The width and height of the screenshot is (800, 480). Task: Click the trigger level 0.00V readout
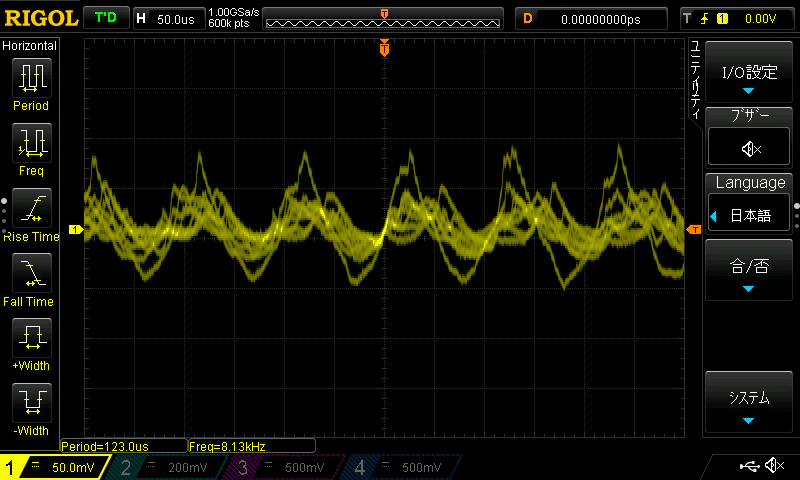[x=760, y=19]
